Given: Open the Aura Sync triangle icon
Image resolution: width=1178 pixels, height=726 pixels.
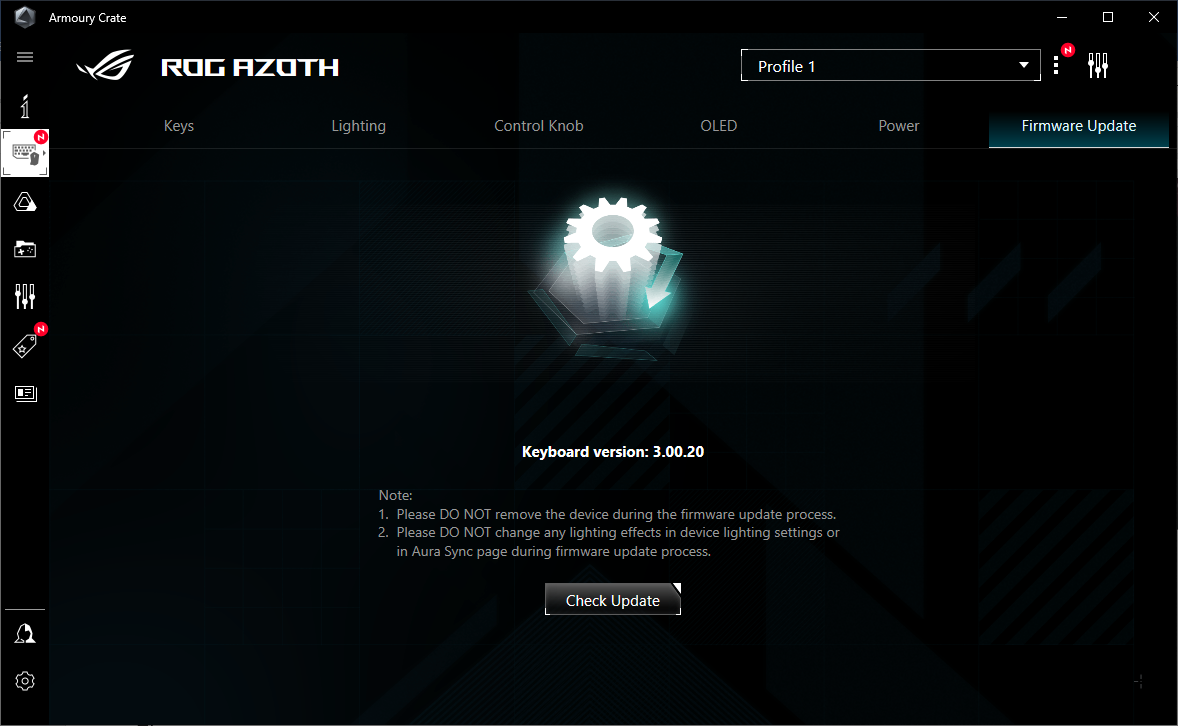Looking at the screenshot, I should 25,201.
